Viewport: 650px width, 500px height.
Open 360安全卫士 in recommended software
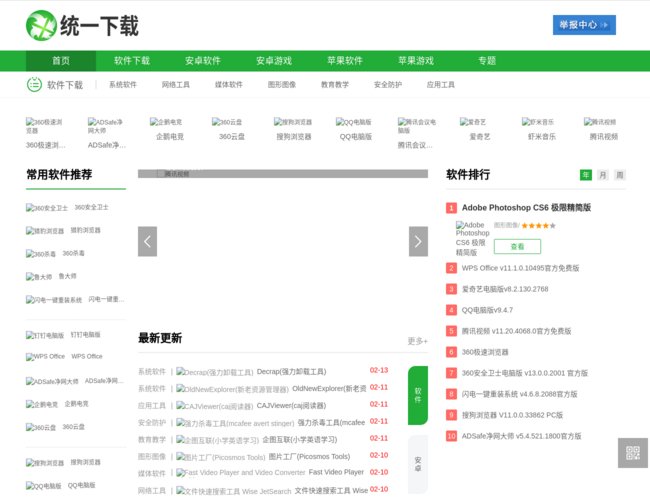coord(67,207)
